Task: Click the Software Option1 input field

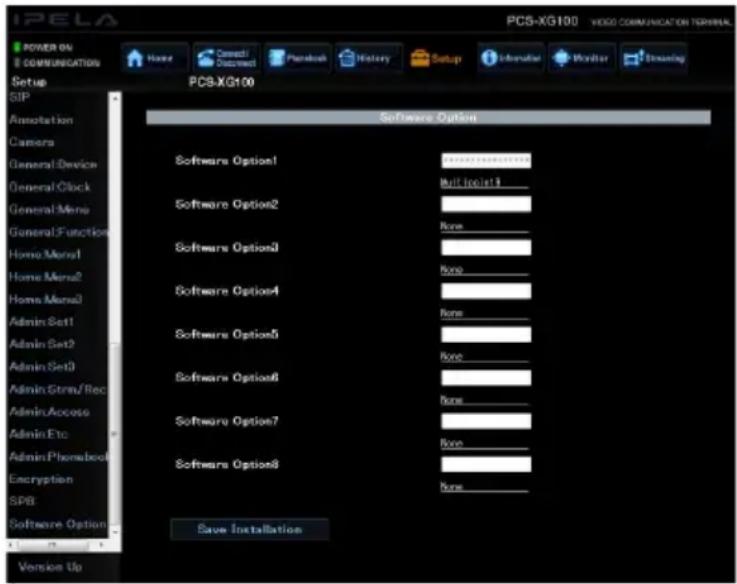Action: (x=486, y=160)
